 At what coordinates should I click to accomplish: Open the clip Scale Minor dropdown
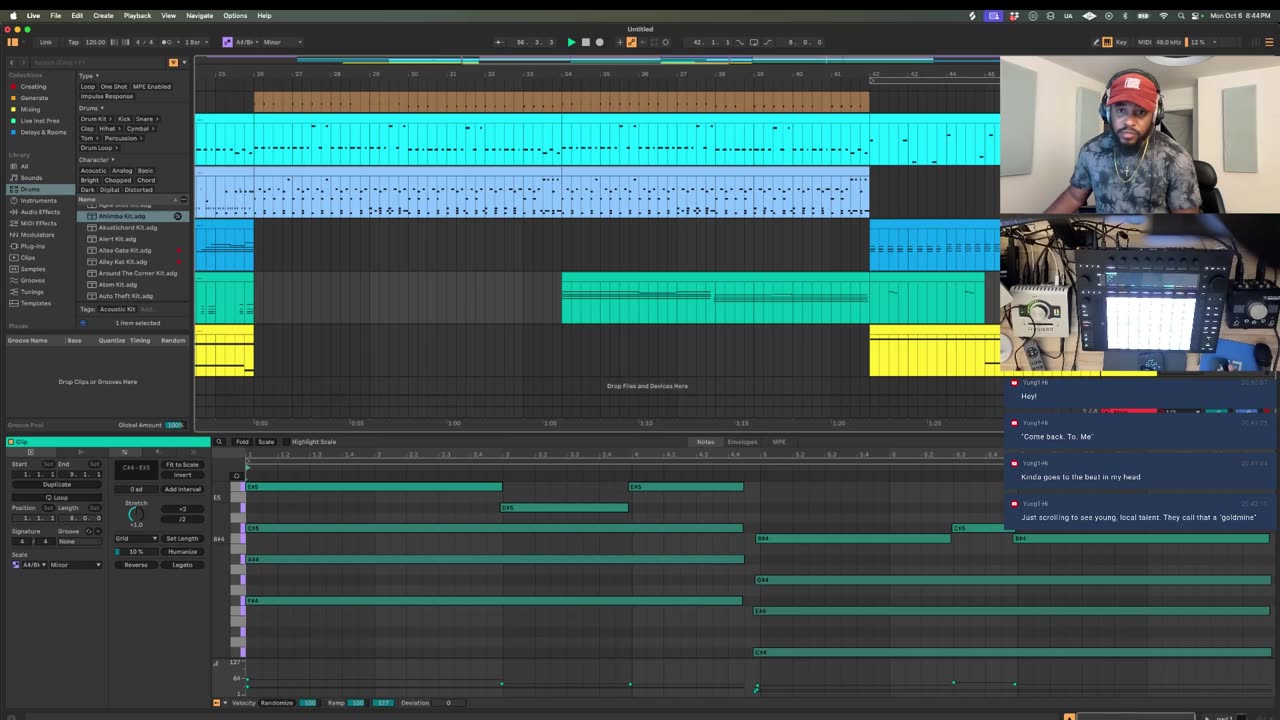(76, 565)
